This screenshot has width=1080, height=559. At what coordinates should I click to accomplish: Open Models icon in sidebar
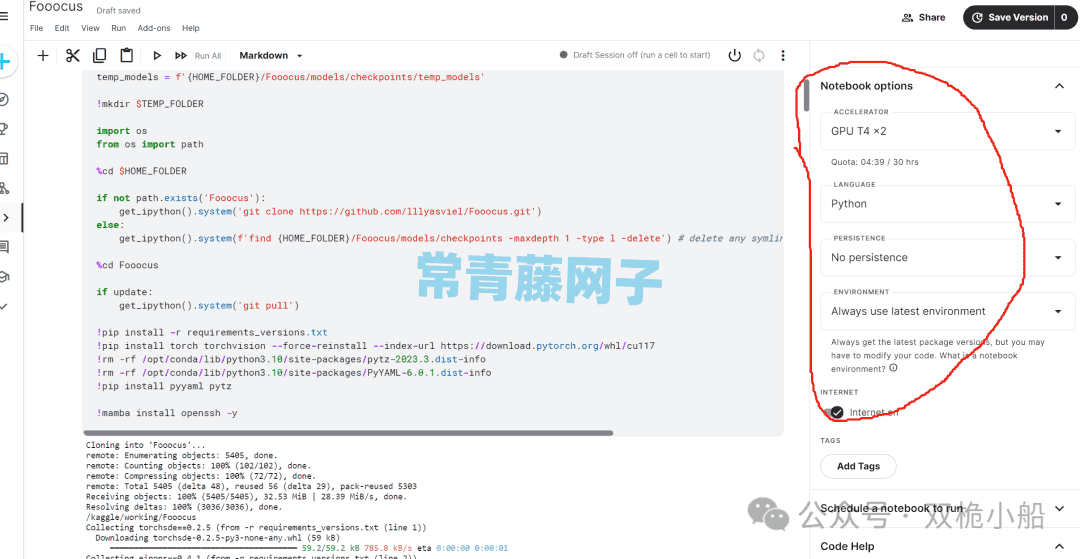tap(4, 188)
